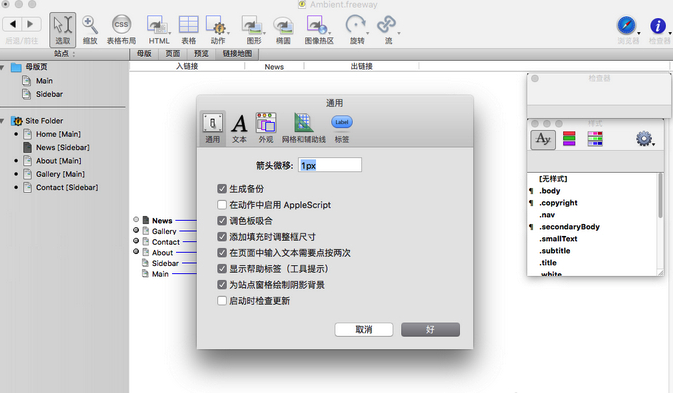Select Home [Main] page

click(58, 134)
